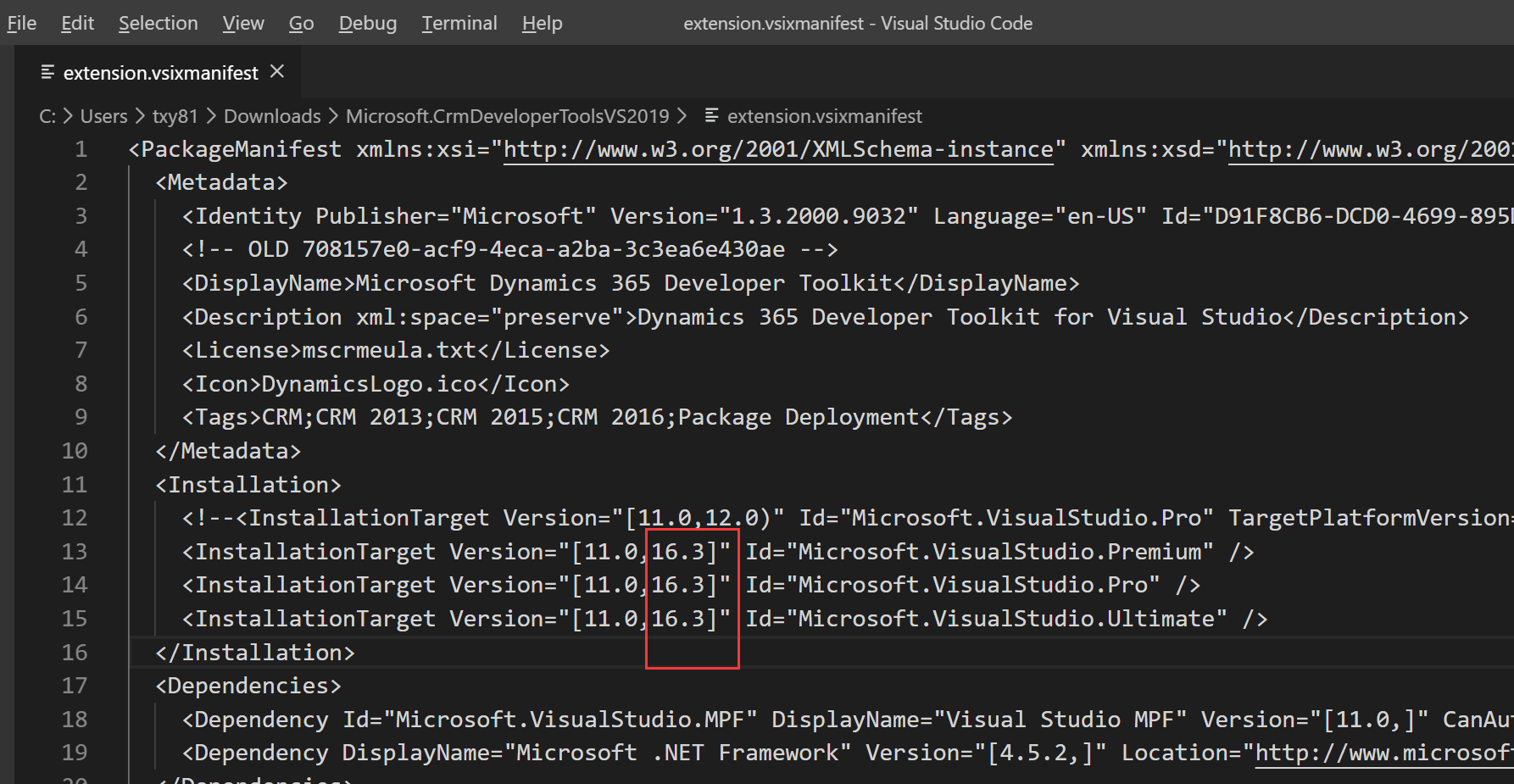Open the Go menu
Screen dimensions: 1514x784
pos(301,23)
